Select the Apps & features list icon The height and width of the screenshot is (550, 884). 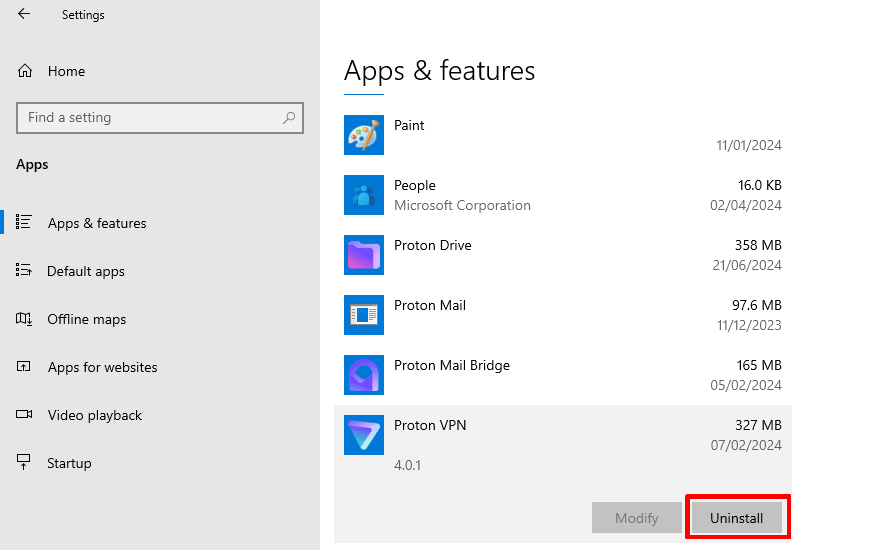24,222
